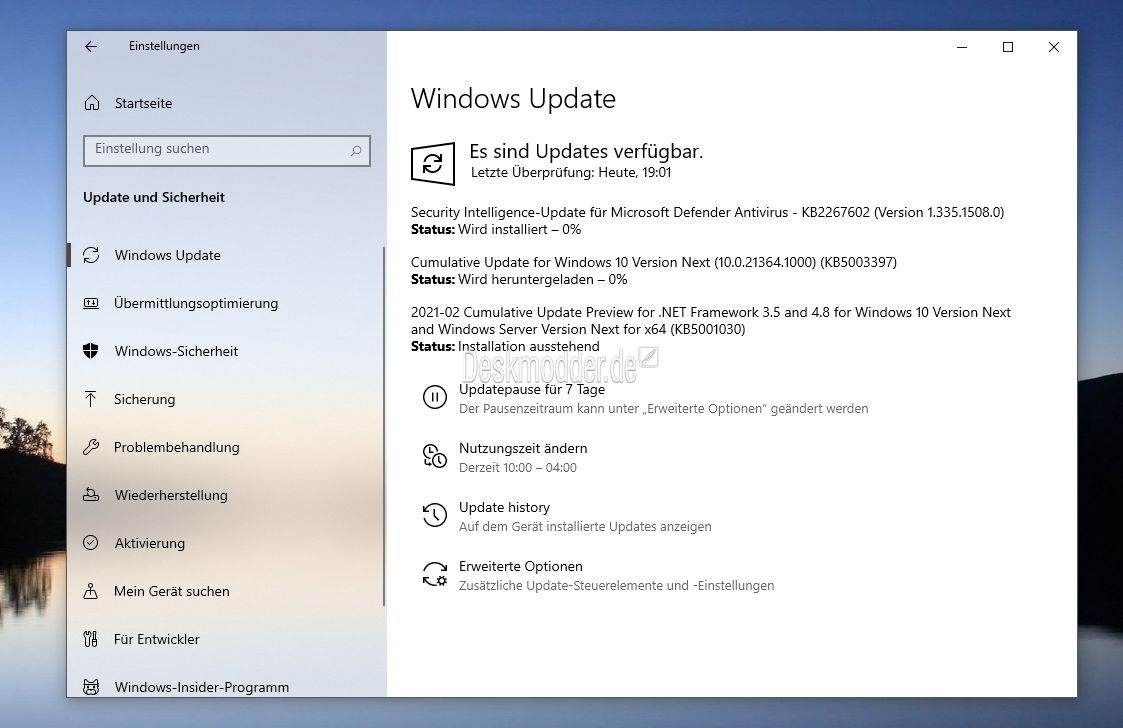
Task: Click the Übermittlungsoptimierung icon
Action: [x=91, y=303]
